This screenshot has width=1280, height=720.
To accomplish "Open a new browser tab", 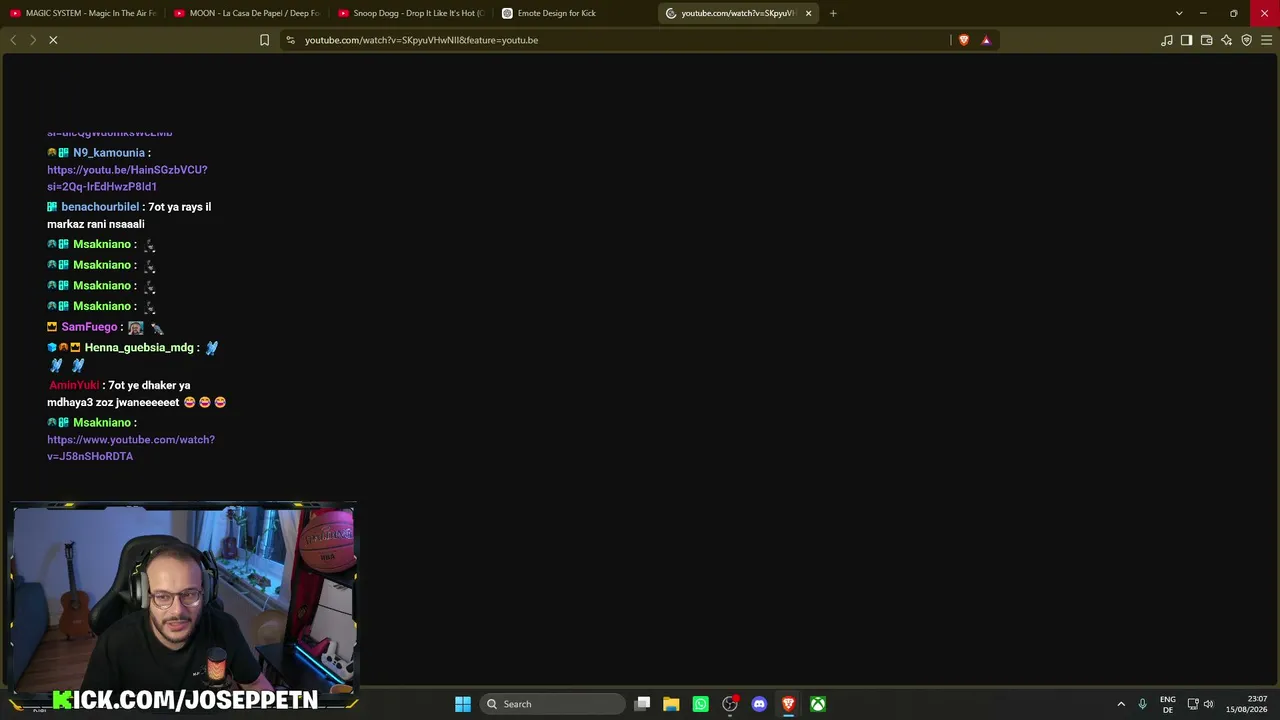I will (833, 13).
